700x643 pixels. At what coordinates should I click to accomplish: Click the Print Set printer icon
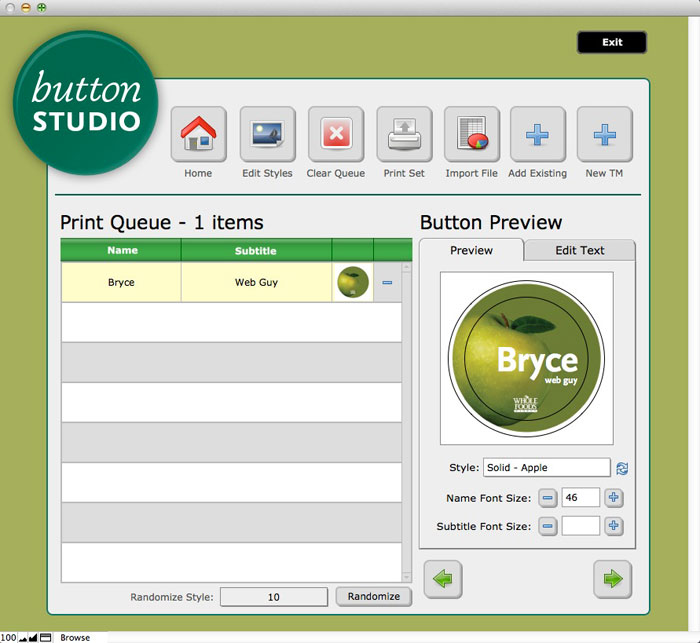[404, 134]
